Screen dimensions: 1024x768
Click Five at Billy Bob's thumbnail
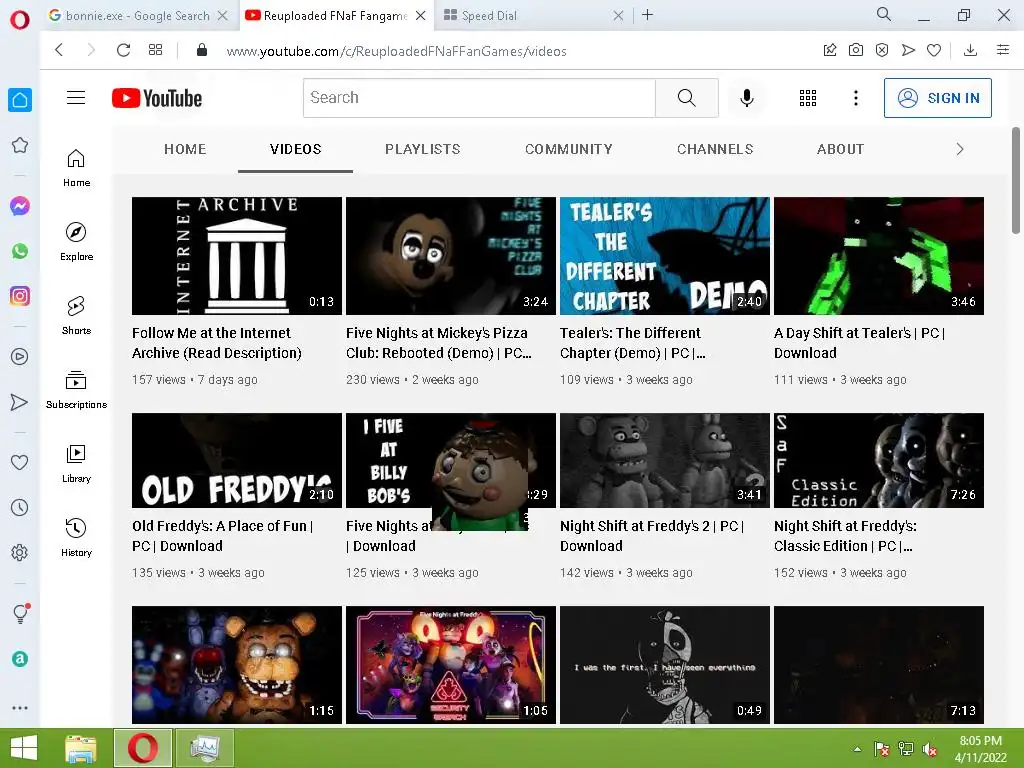click(x=451, y=460)
